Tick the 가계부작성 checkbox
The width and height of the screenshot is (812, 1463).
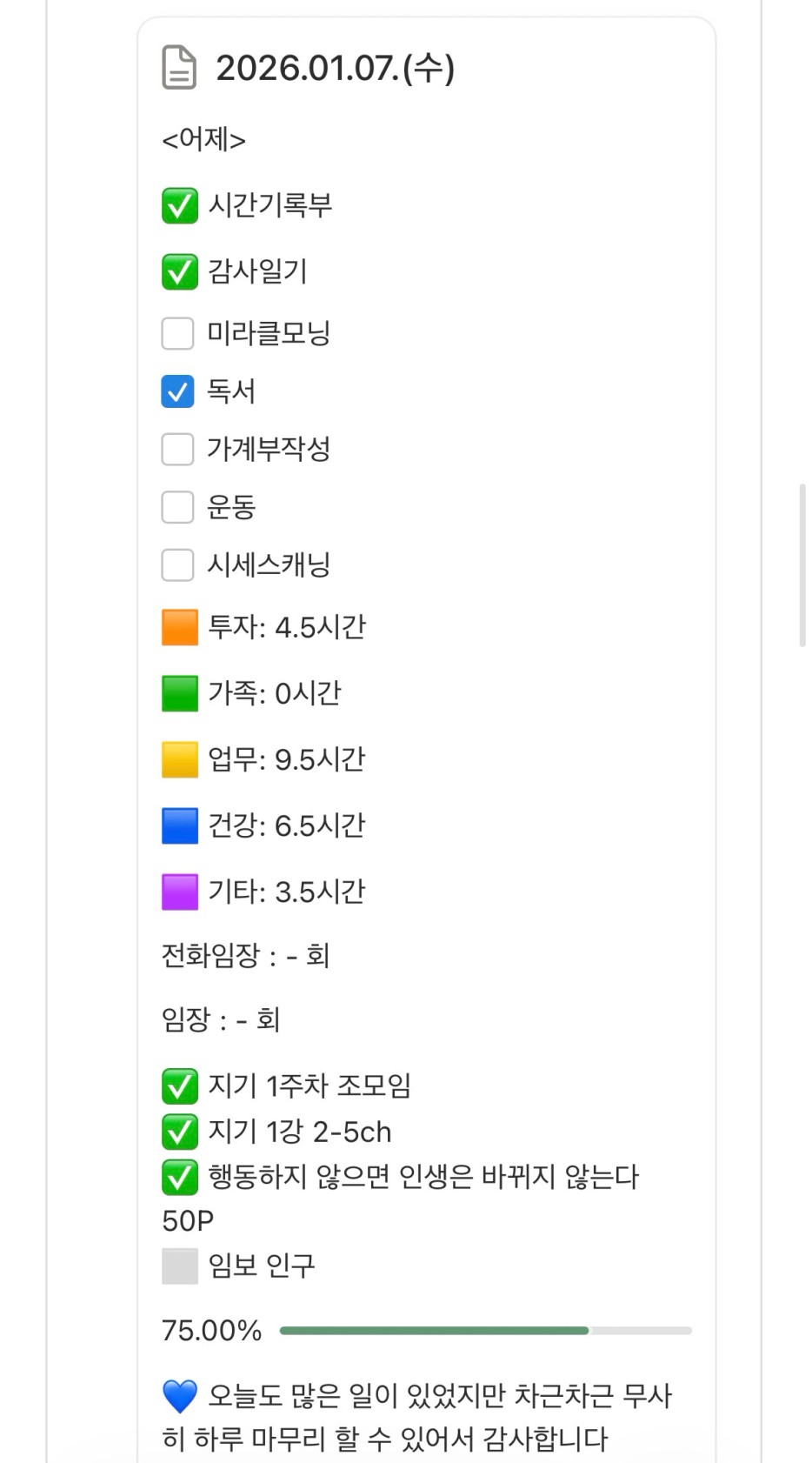177,450
